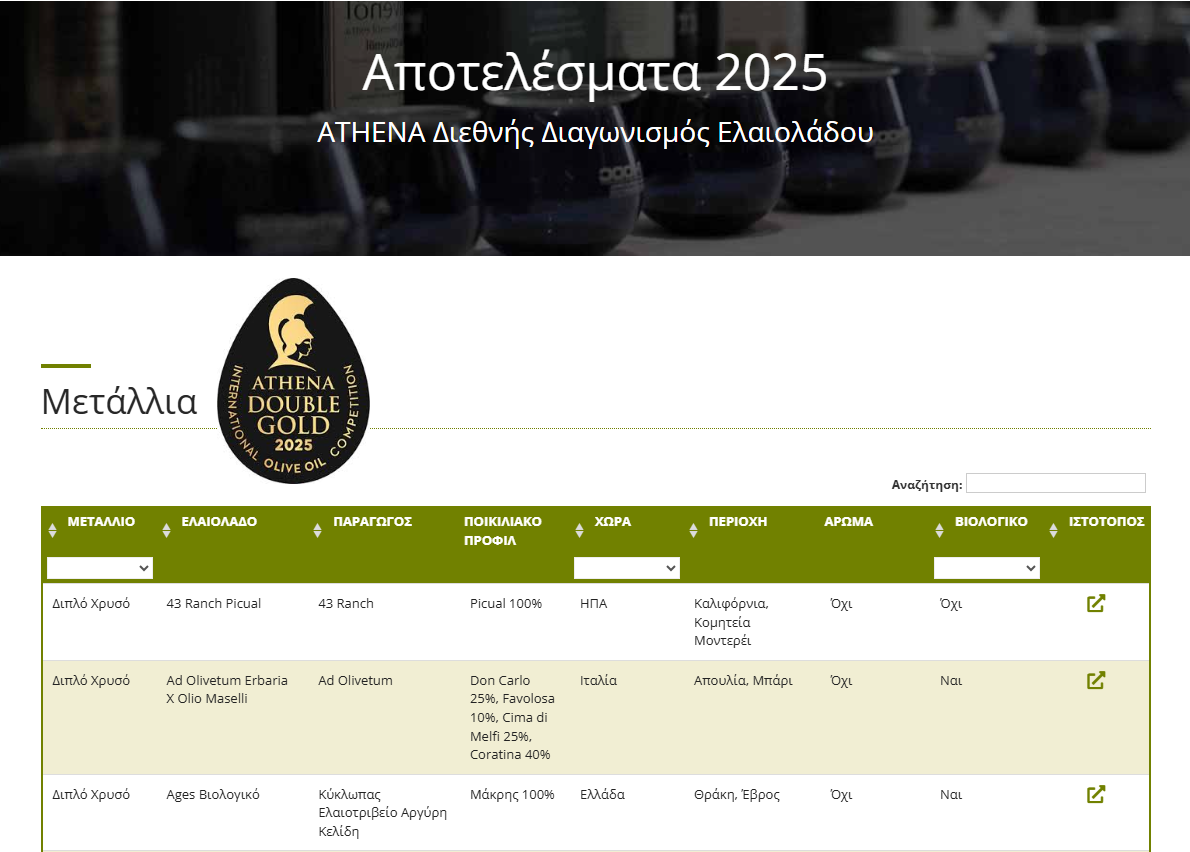Click sort arrows beside ΠΕΡΙΟΧΗ header

pyautogui.click(x=693, y=530)
